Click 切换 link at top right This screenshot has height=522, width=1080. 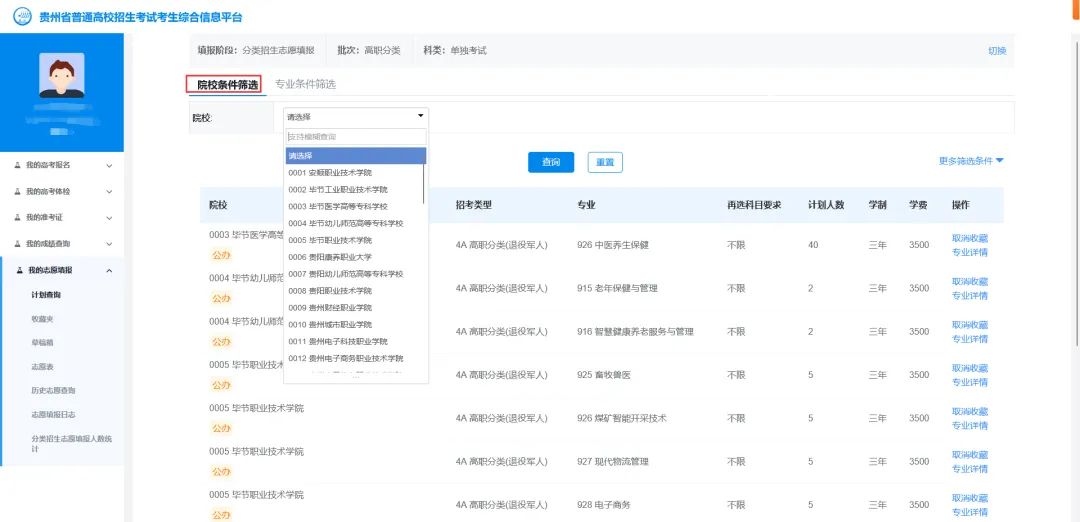click(996, 51)
